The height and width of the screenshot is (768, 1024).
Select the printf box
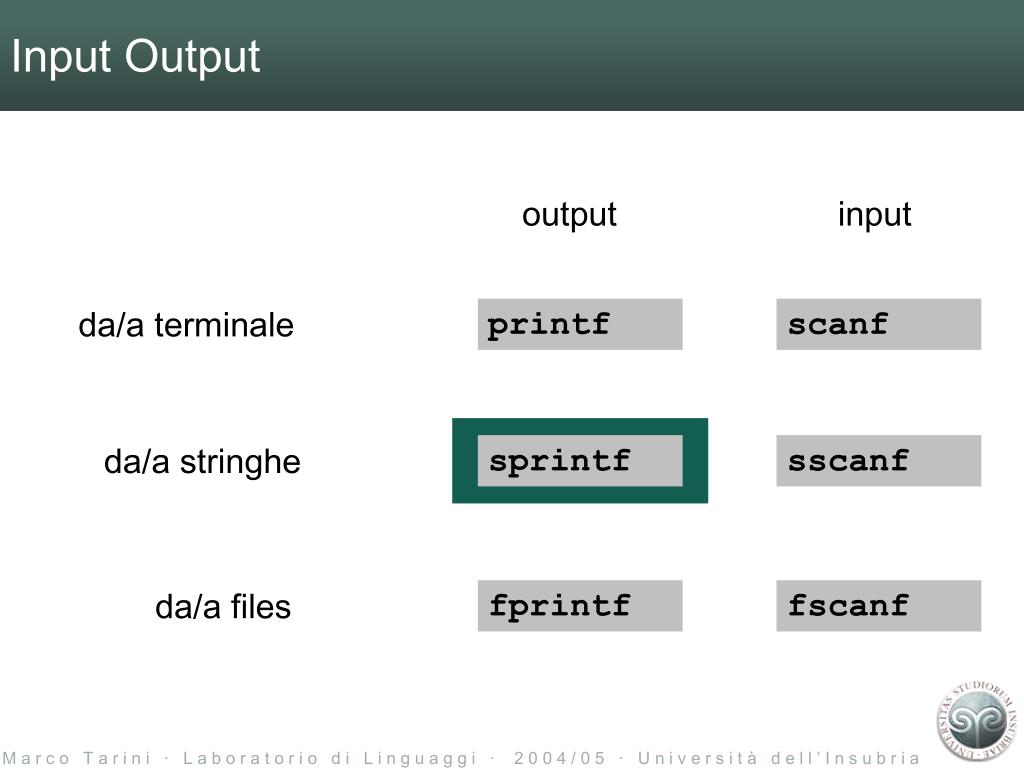point(580,325)
